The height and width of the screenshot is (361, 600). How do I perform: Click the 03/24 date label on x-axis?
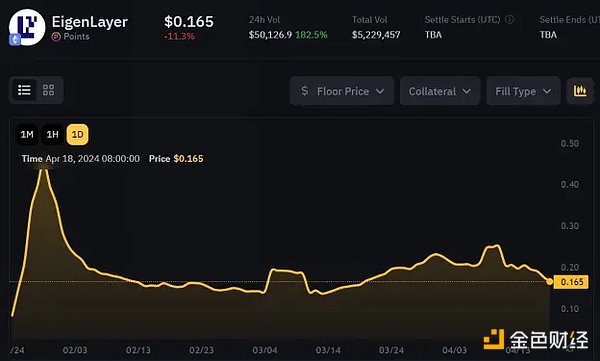(391, 350)
